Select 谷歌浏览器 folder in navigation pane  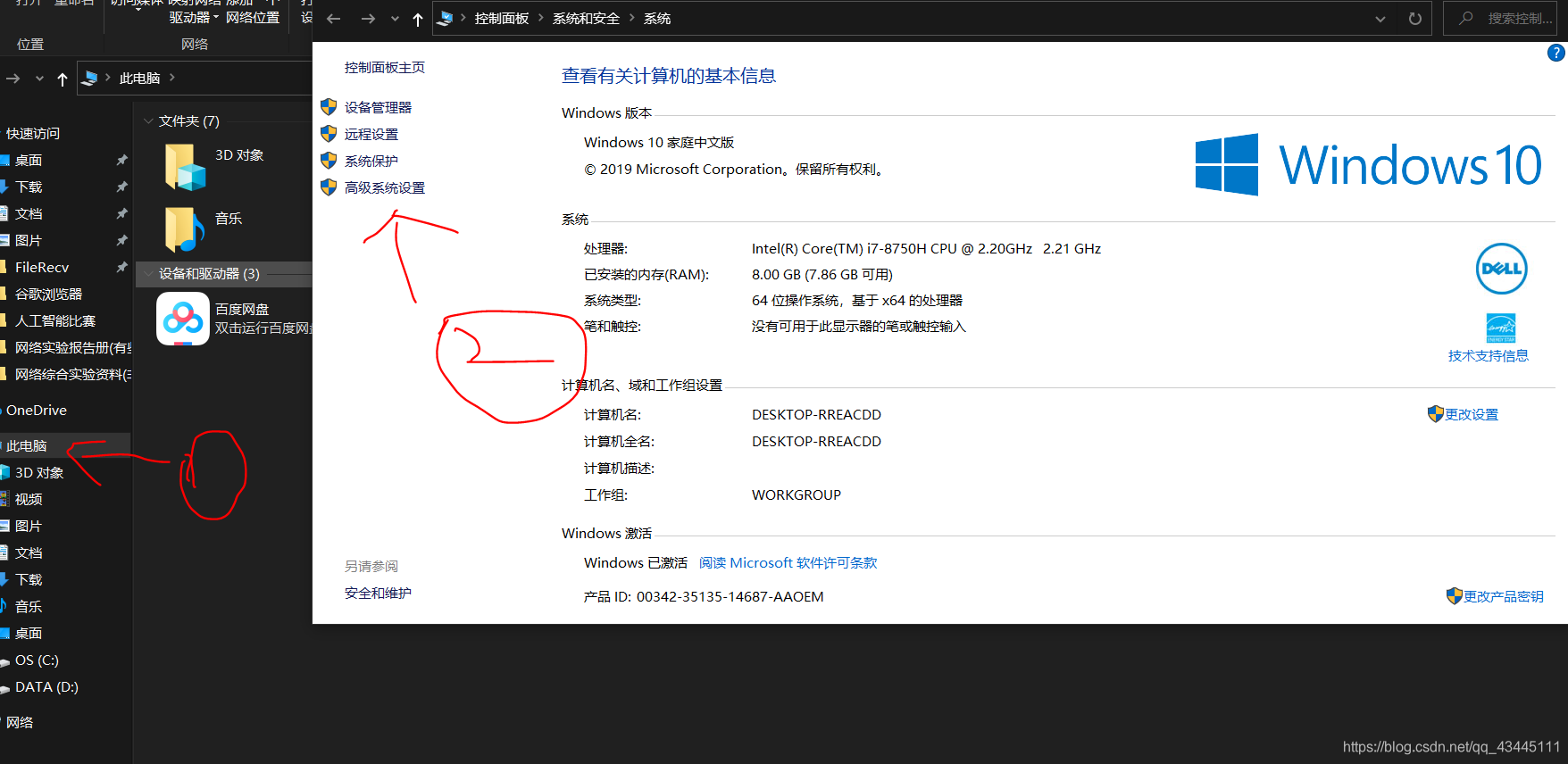(x=48, y=294)
